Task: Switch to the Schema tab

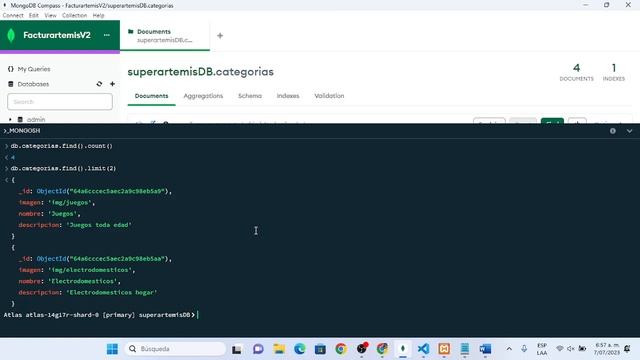Action: (250, 96)
